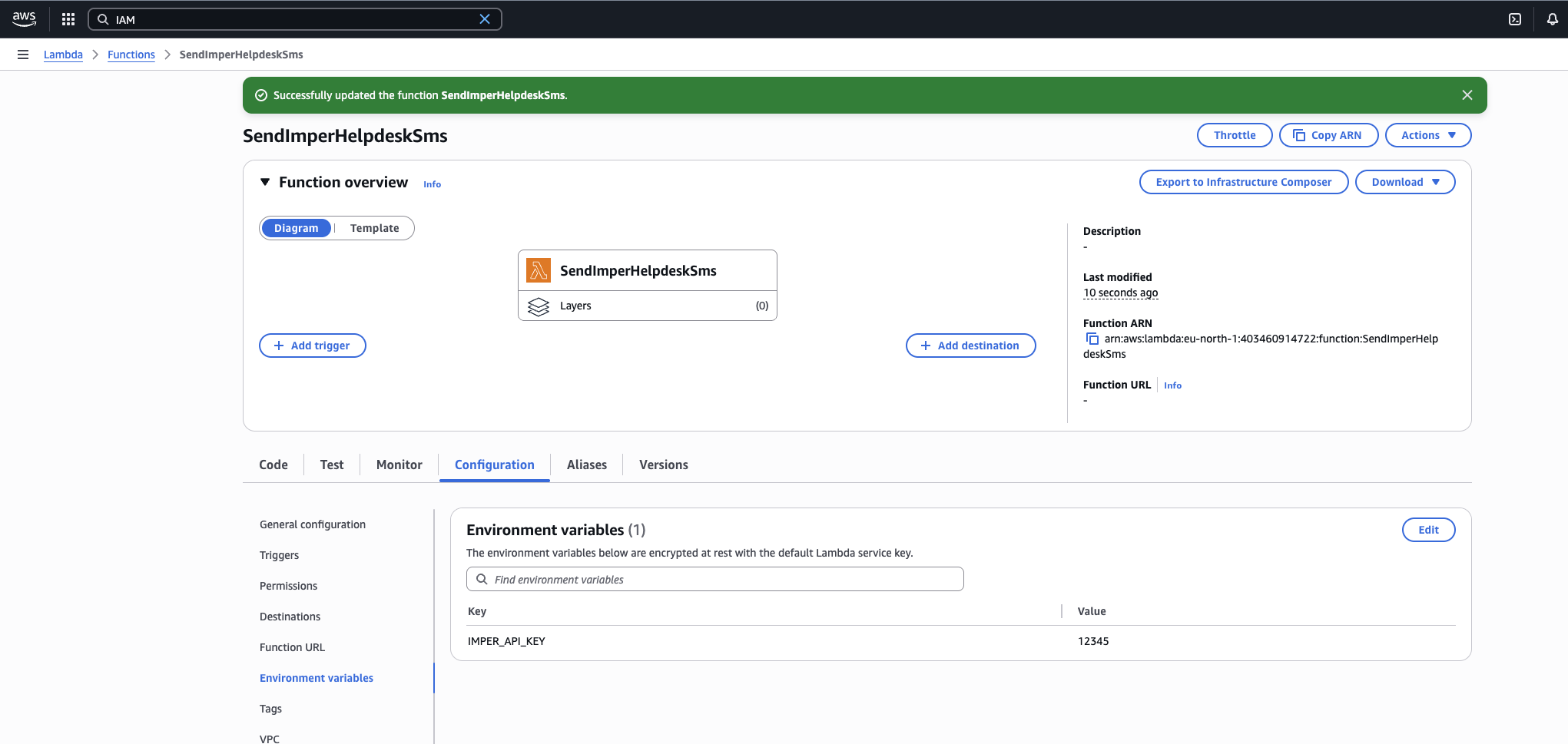Open the notifications bell
This screenshot has height=744, width=1568.
(x=1553, y=19)
